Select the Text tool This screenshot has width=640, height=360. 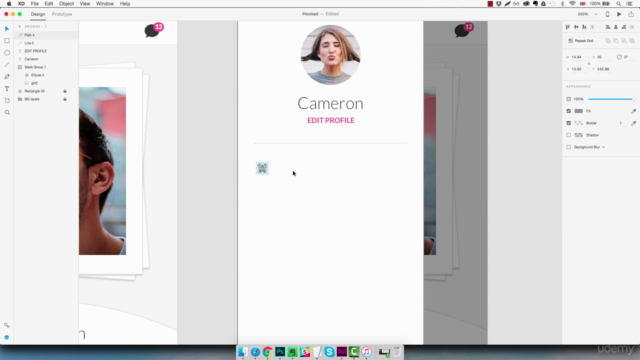point(7,89)
